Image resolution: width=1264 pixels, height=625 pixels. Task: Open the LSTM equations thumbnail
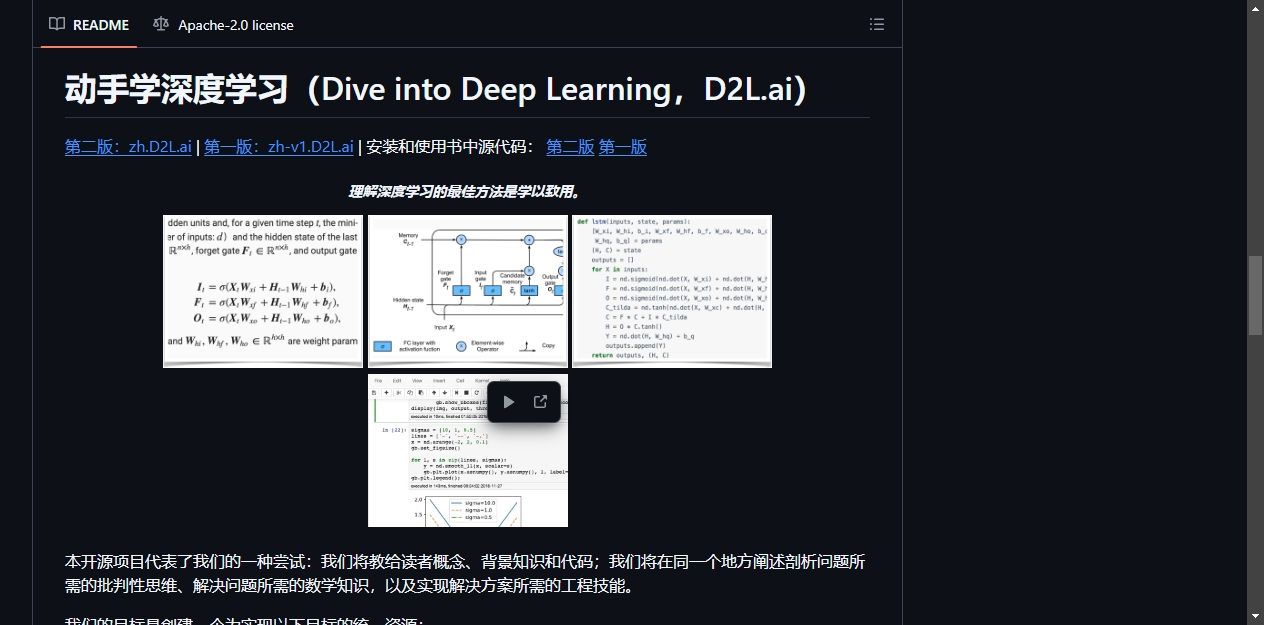(263, 291)
